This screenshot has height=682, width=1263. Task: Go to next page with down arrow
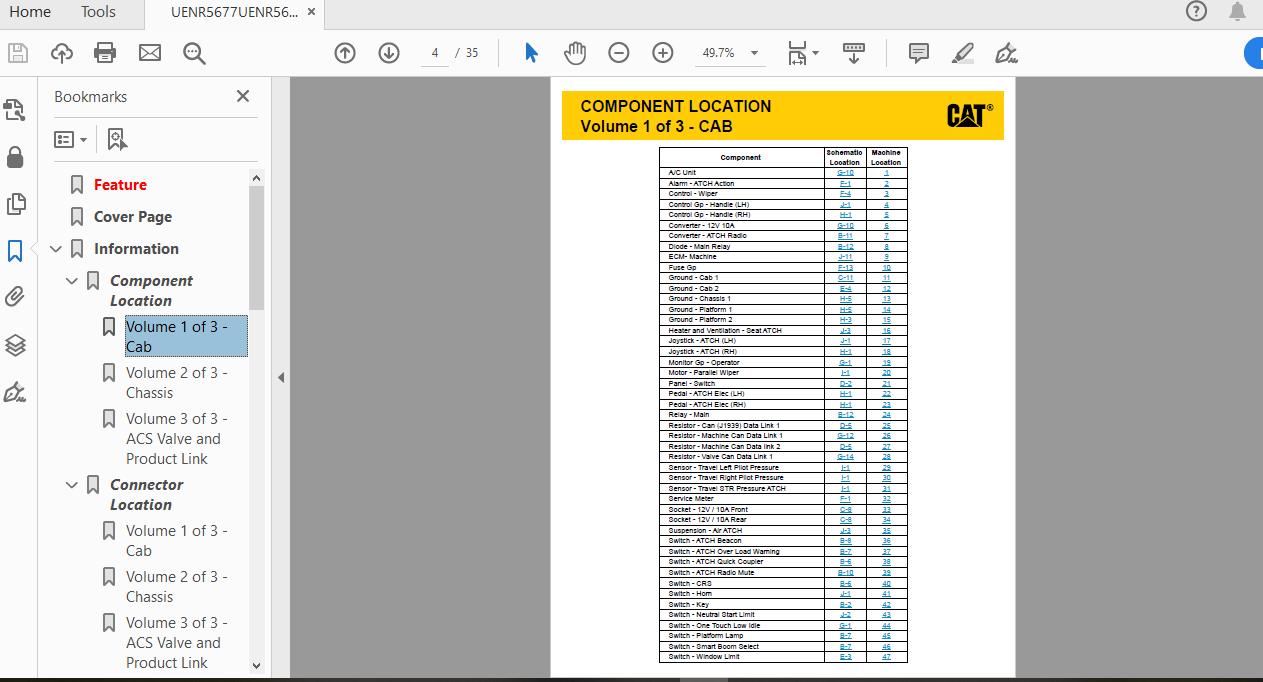pos(389,53)
